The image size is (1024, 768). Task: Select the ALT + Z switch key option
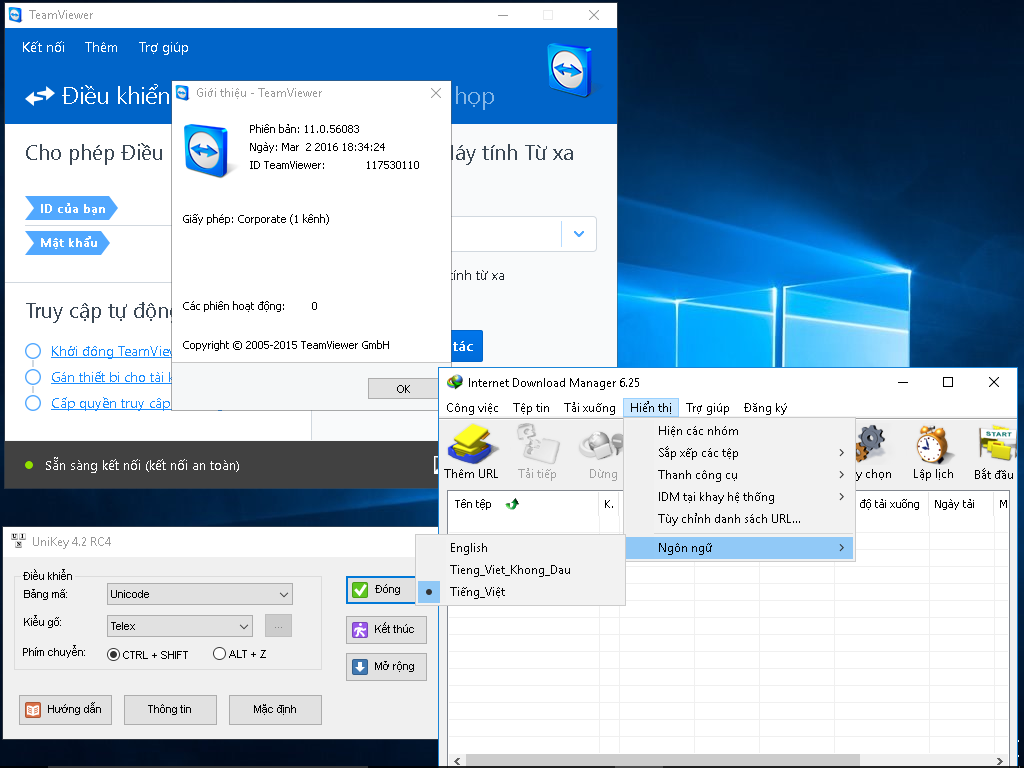click(x=219, y=654)
